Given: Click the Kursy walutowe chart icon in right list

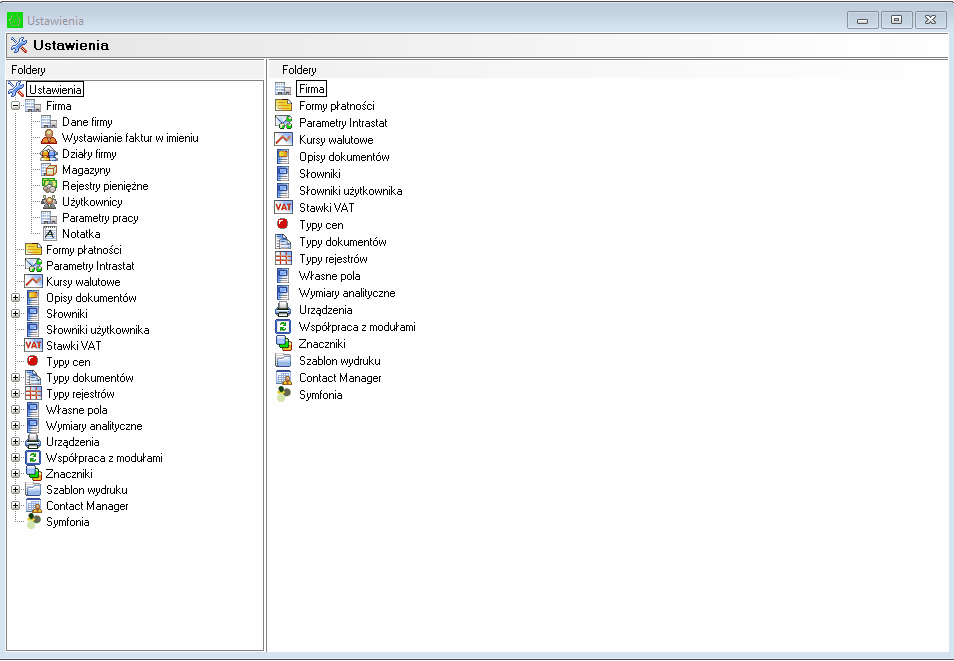Looking at the screenshot, I should [x=283, y=140].
